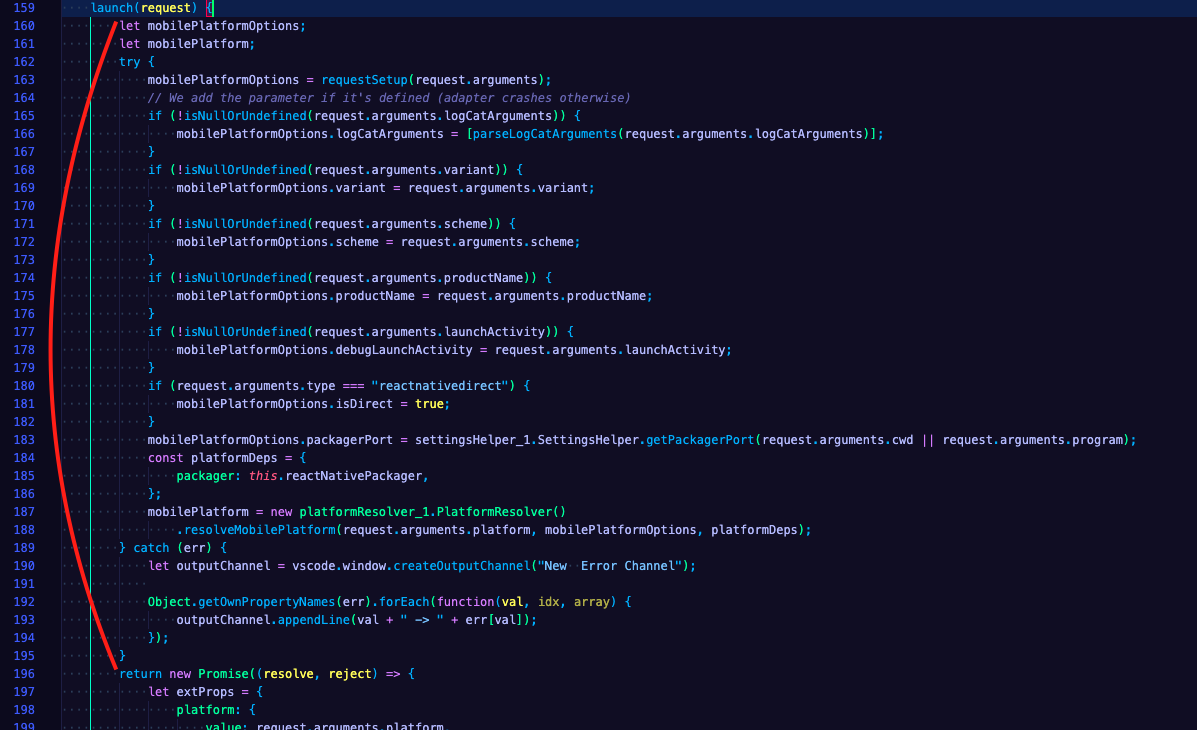Viewport: 1197px width, 730px height.
Task: Click request.arguments.cwd on line 183
Action: pos(837,440)
